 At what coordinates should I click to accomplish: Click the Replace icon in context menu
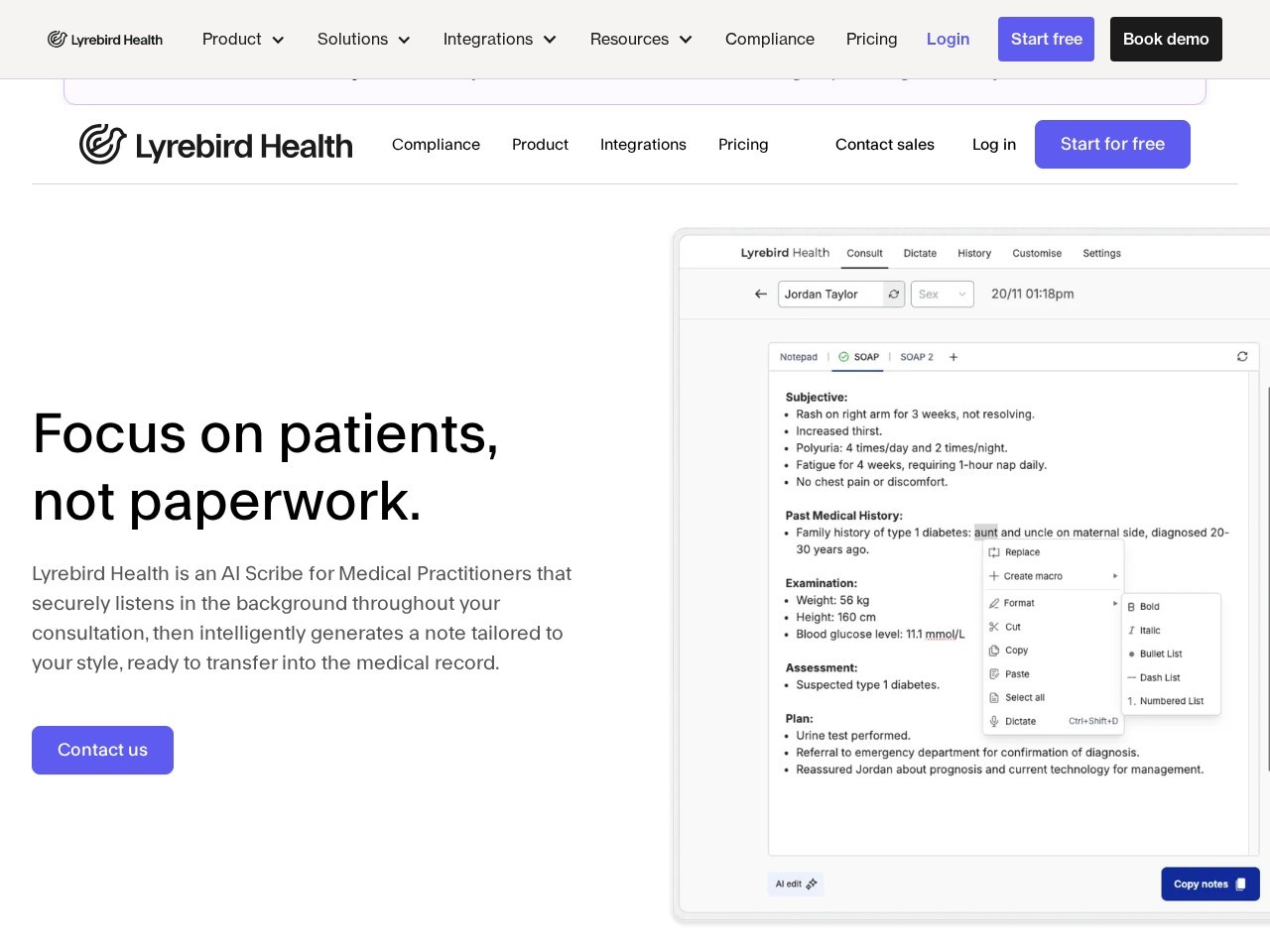994,552
